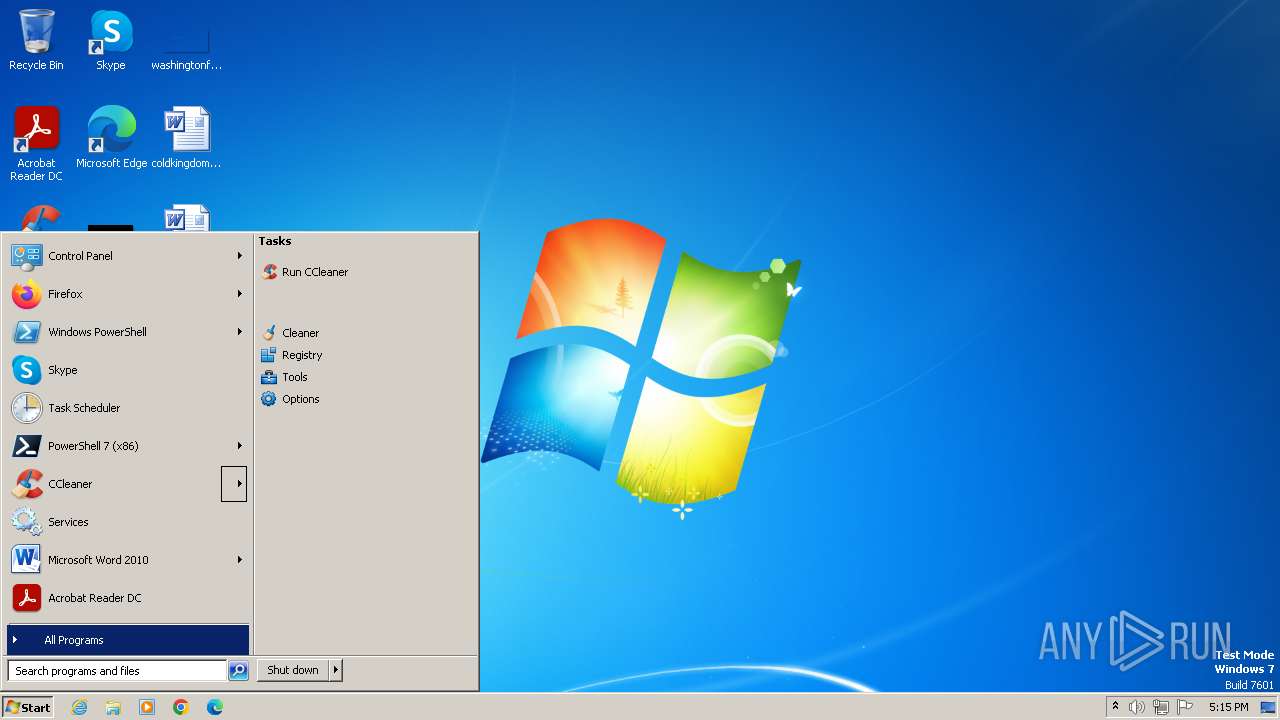Click the CCleaner icon in Start menu
This screenshot has width=1280, height=720.
(27, 484)
